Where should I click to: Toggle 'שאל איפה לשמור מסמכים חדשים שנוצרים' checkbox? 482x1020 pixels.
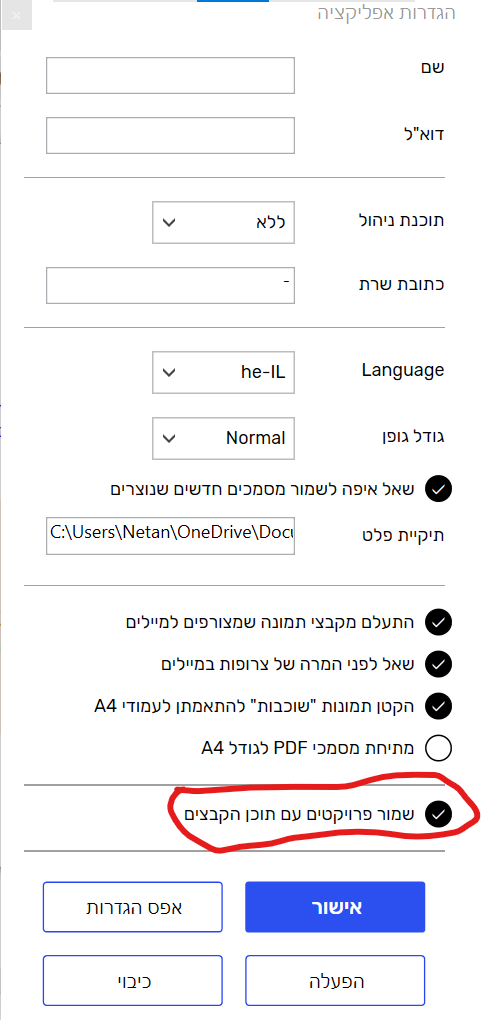438,489
